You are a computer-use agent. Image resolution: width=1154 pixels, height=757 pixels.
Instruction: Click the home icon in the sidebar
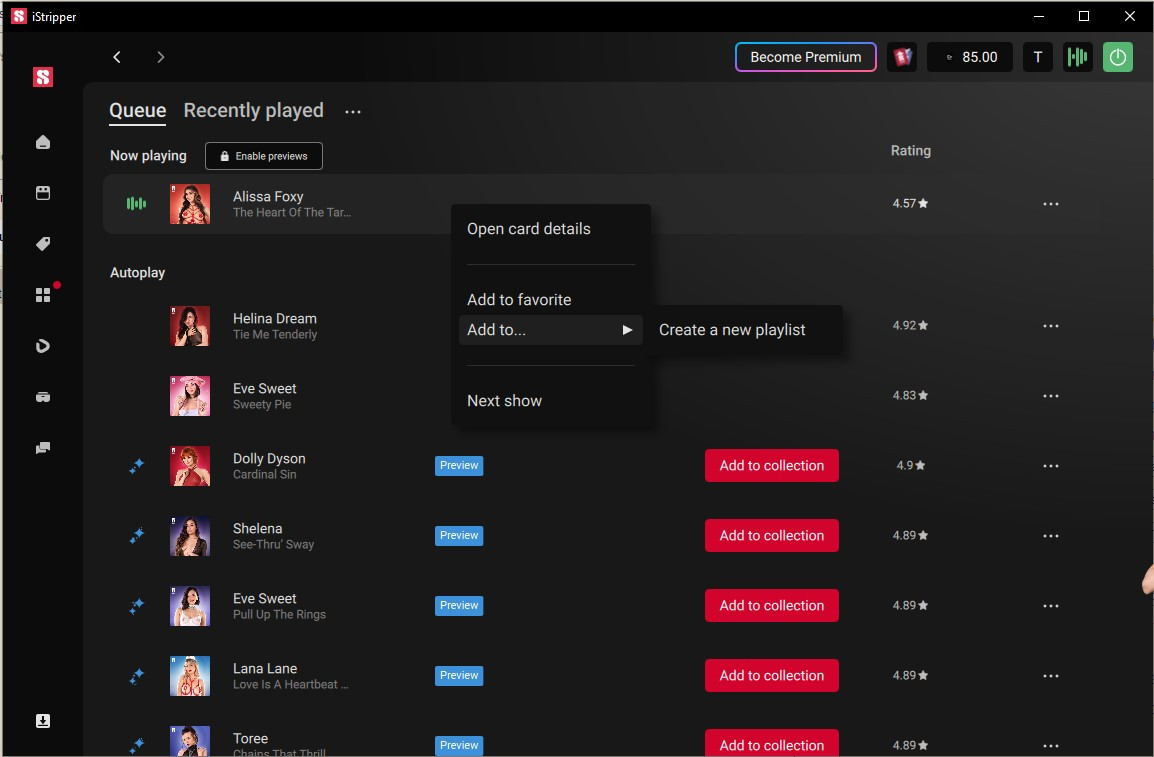point(43,142)
